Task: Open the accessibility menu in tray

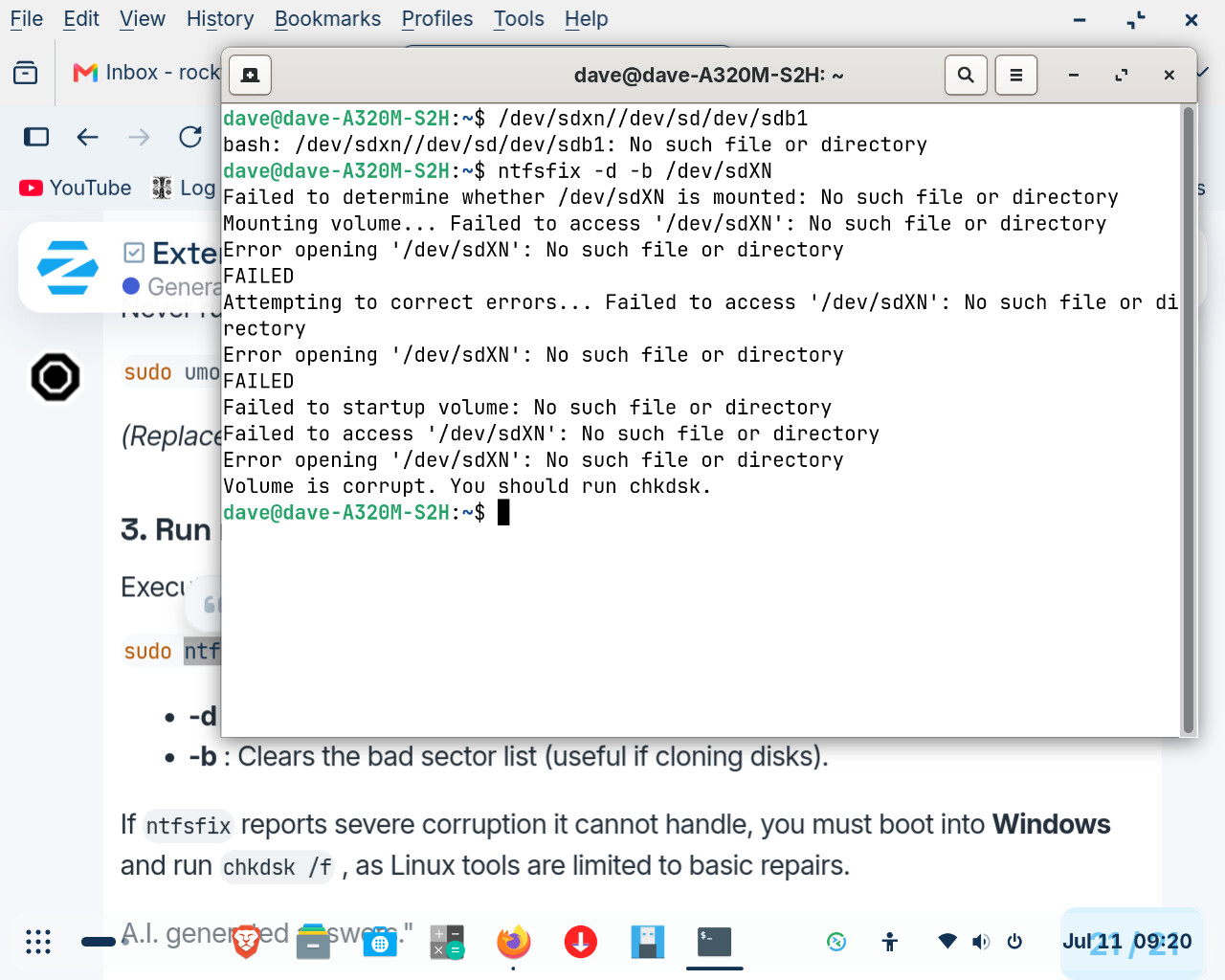Action: pos(890,942)
